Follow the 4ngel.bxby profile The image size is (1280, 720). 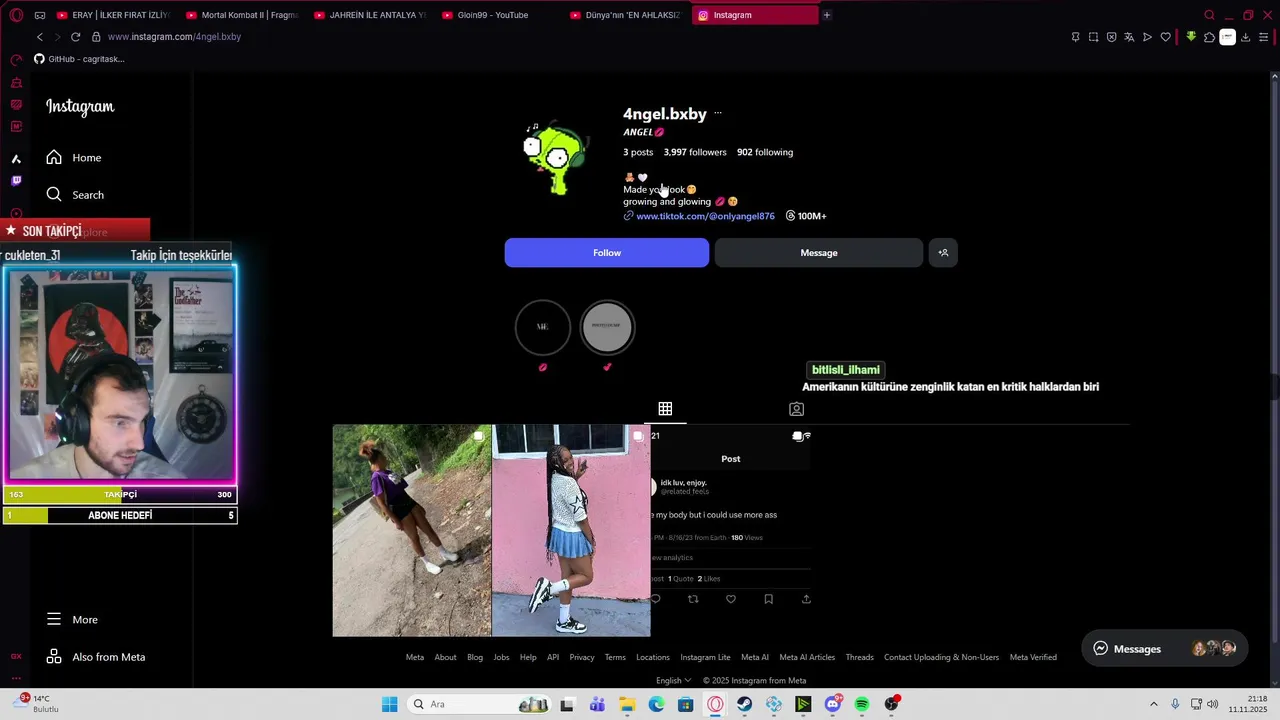tap(607, 253)
